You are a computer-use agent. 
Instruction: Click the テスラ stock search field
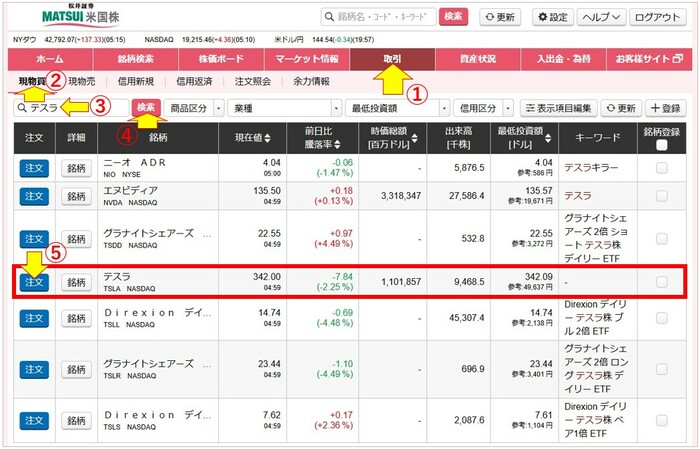click(x=71, y=108)
